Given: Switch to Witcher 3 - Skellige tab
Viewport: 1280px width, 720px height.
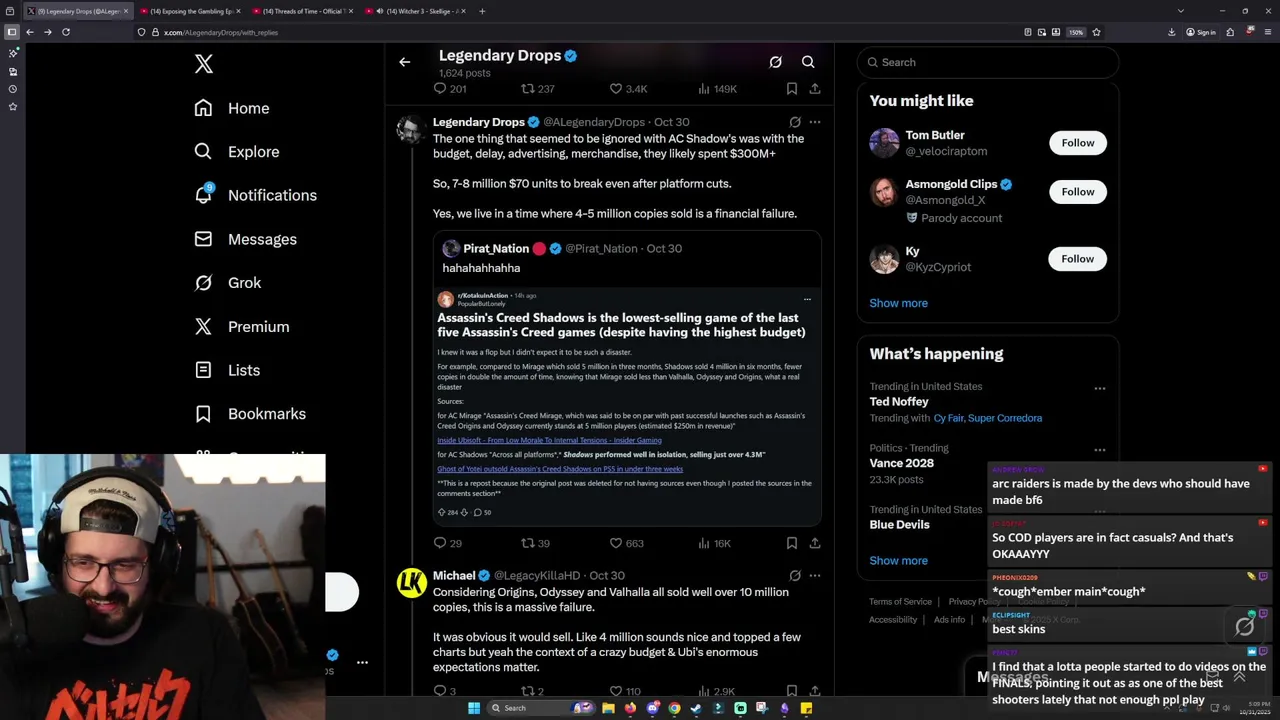Looking at the screenshot, I should point(415,11).
